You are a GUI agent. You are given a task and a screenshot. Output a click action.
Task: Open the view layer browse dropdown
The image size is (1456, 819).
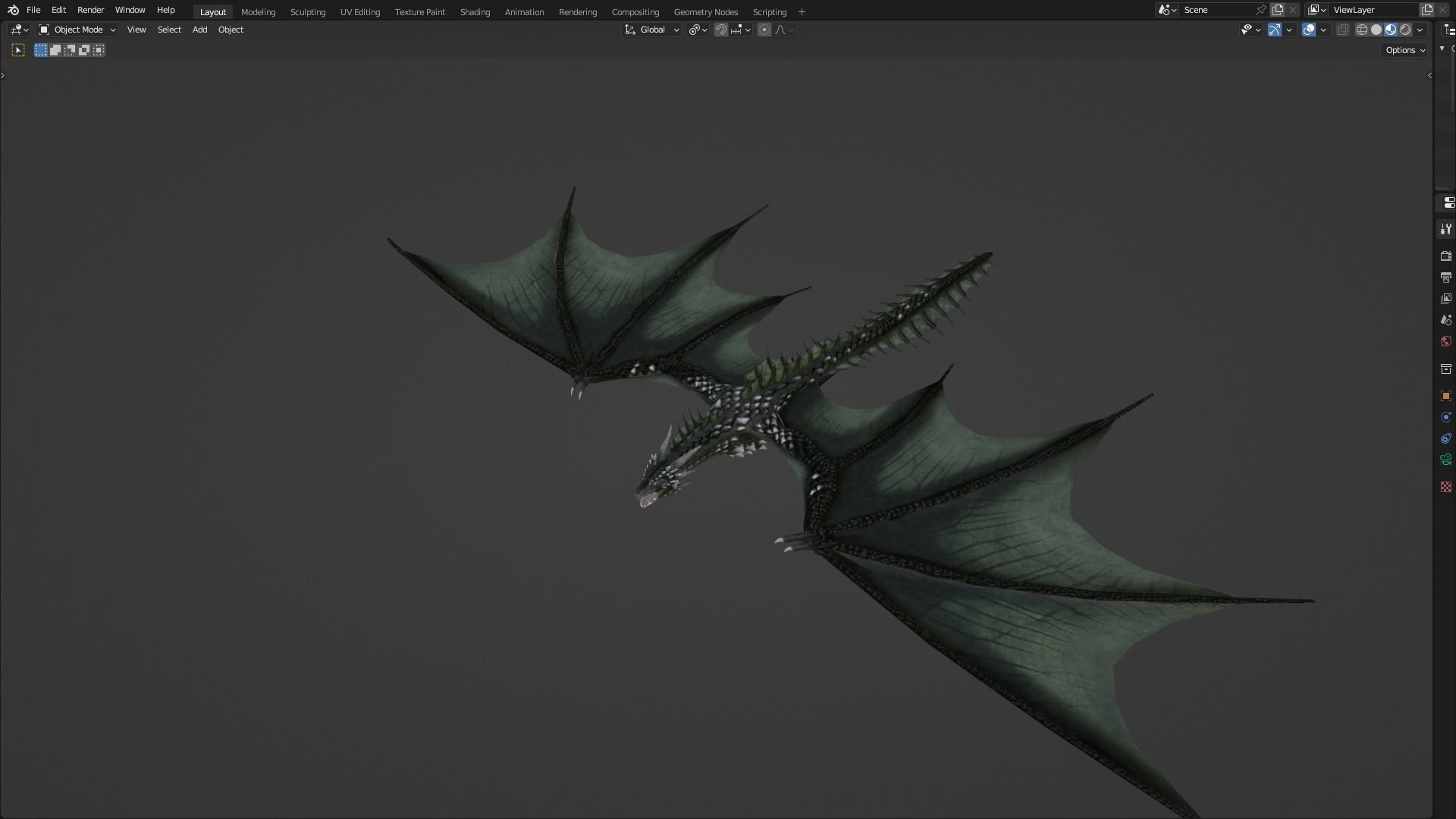point(1316,10)
